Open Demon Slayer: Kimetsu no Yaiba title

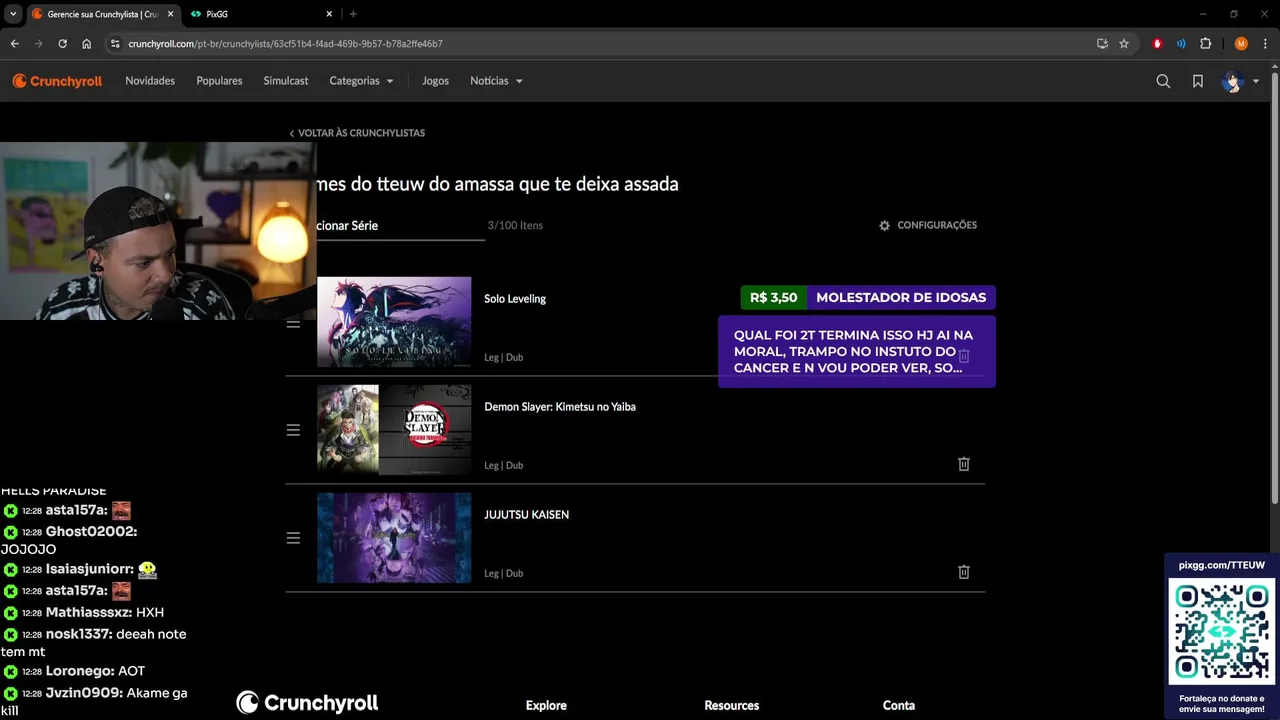[x=560, y=407]
